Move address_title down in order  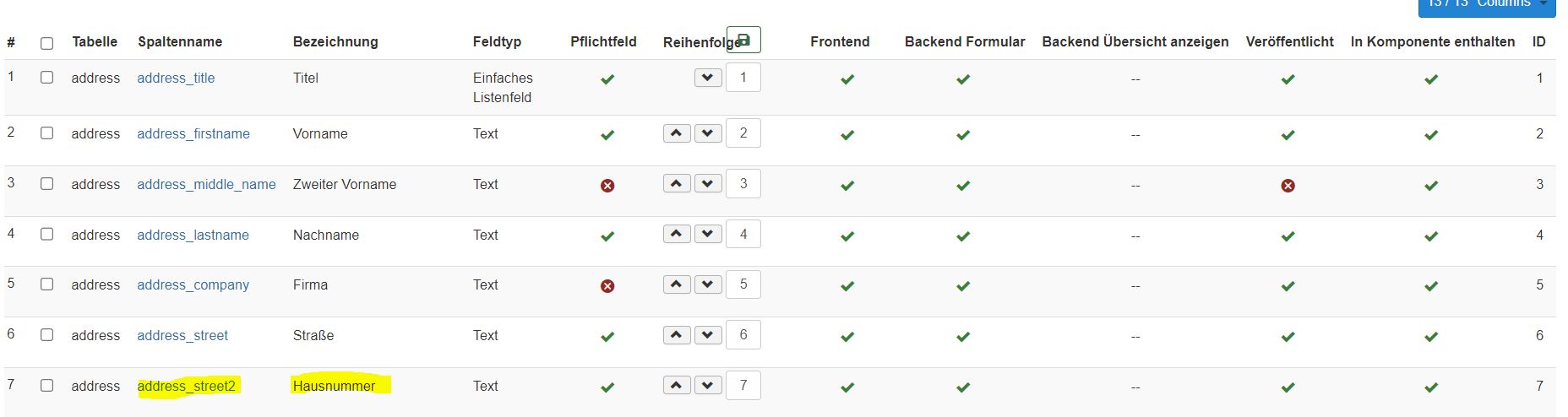coord(708,78)
